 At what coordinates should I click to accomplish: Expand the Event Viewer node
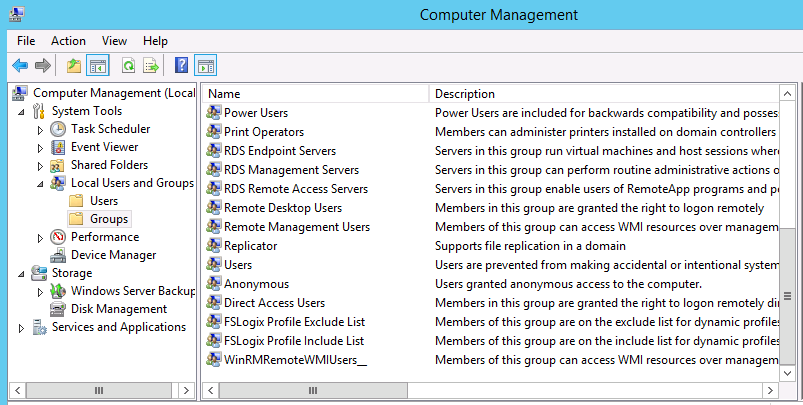[40, 148]
